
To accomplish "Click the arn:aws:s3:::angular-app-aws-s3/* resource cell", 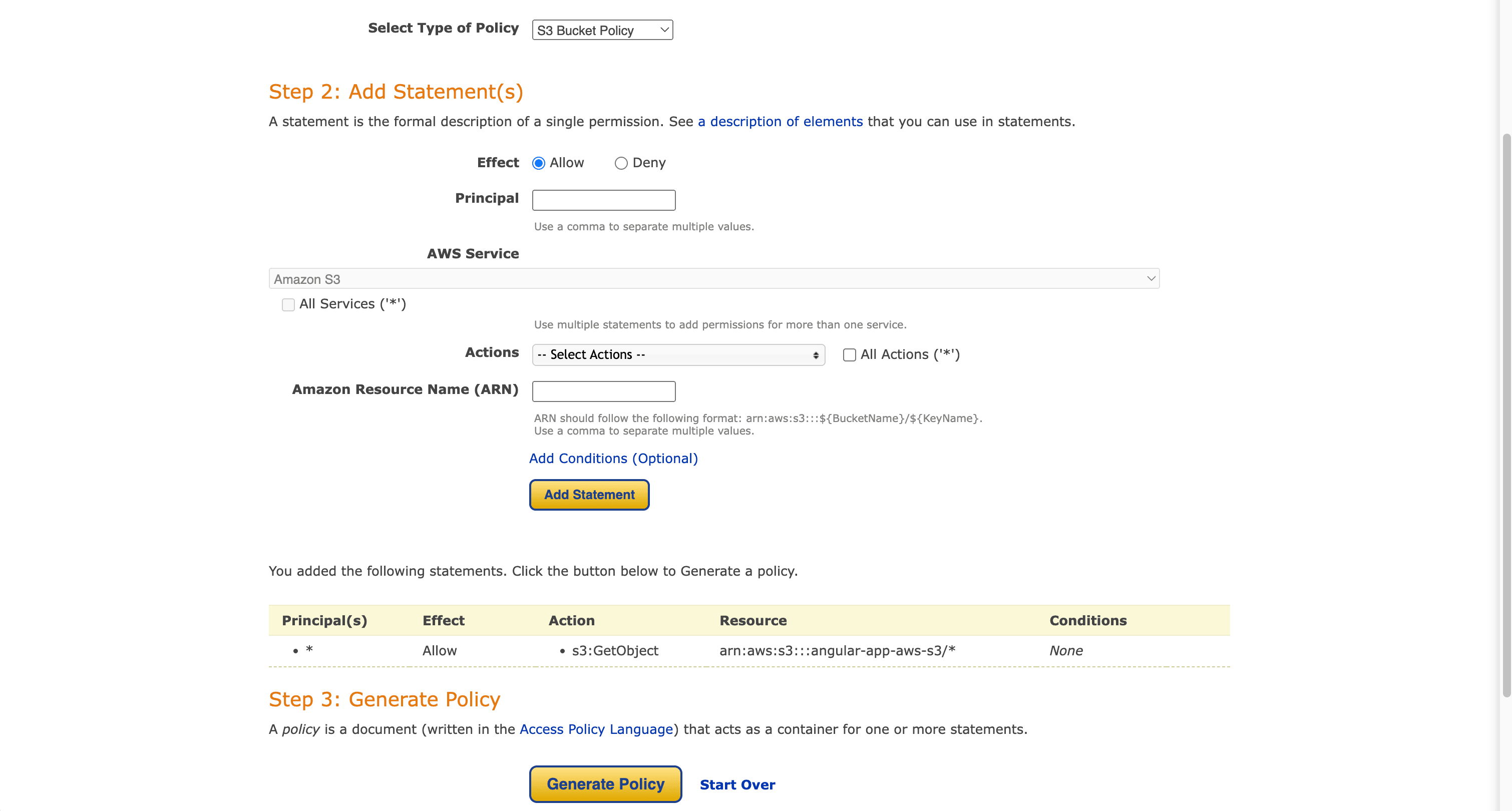I will pyautogui.click(x=837, y=651).
